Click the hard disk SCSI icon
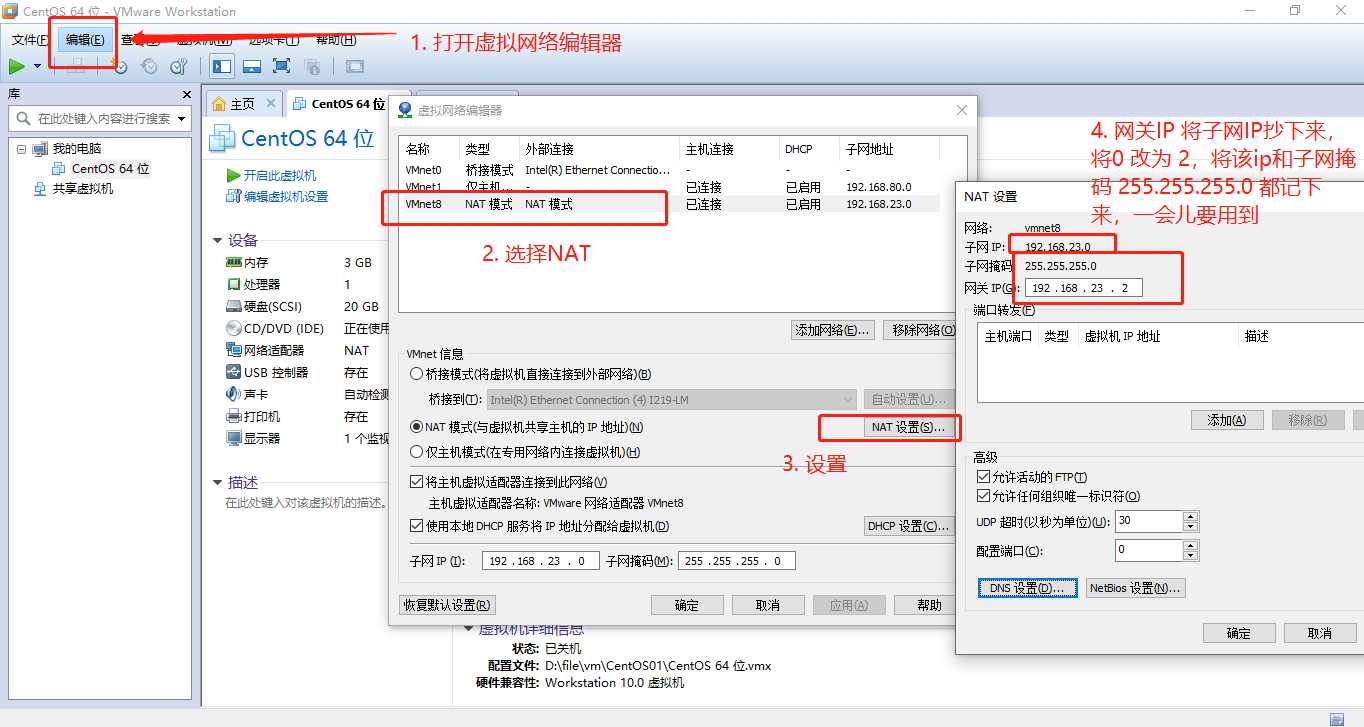 (234, 306)
